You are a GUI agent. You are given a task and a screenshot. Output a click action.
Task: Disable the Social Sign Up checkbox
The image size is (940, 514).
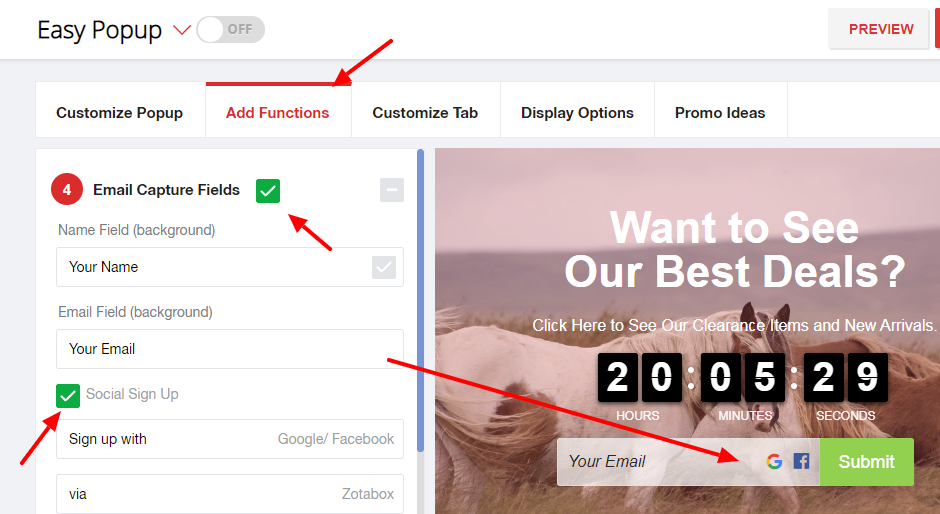point(68,396)
